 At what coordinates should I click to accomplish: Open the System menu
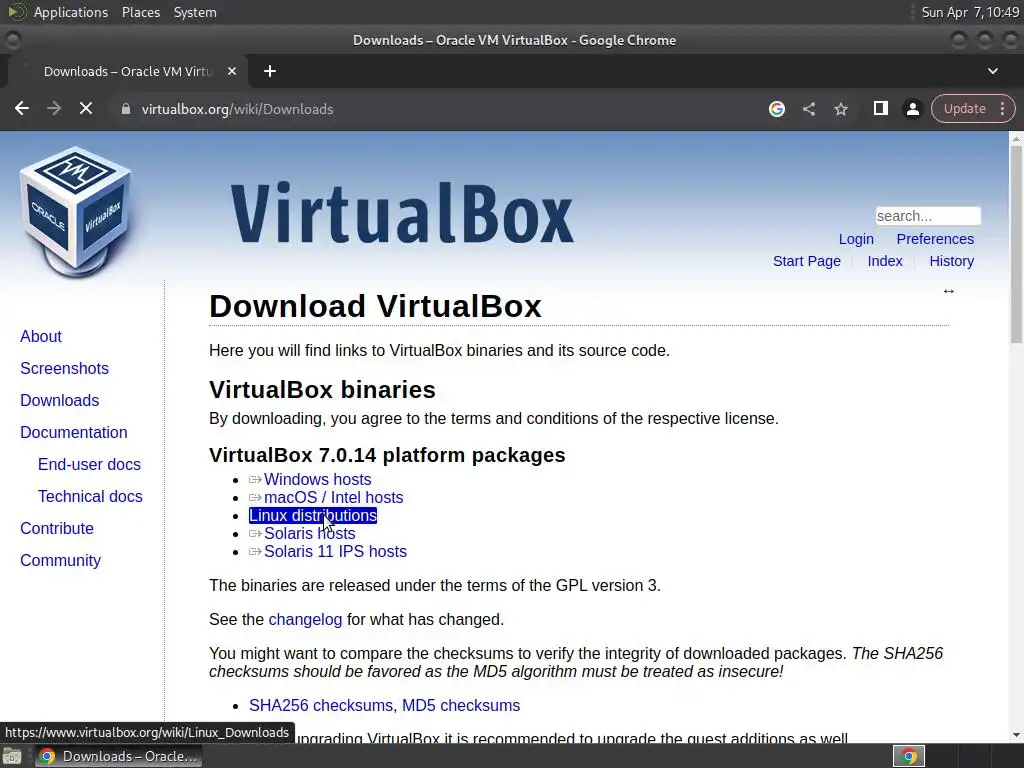(x=195, y=12)
